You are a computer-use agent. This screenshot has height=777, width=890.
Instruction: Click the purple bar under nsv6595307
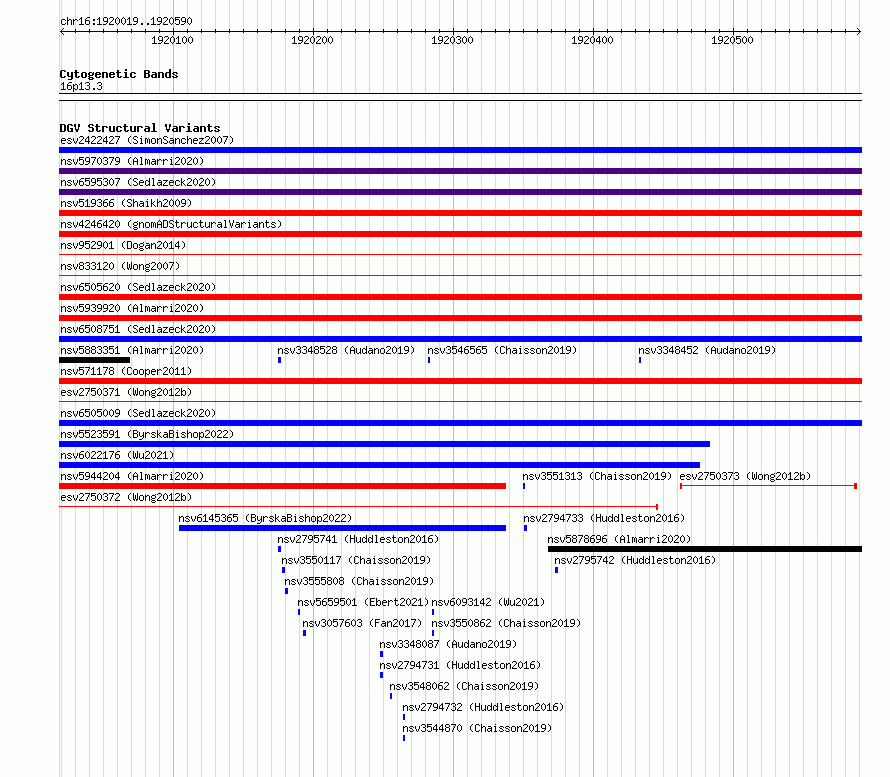[x=460, y=192]
